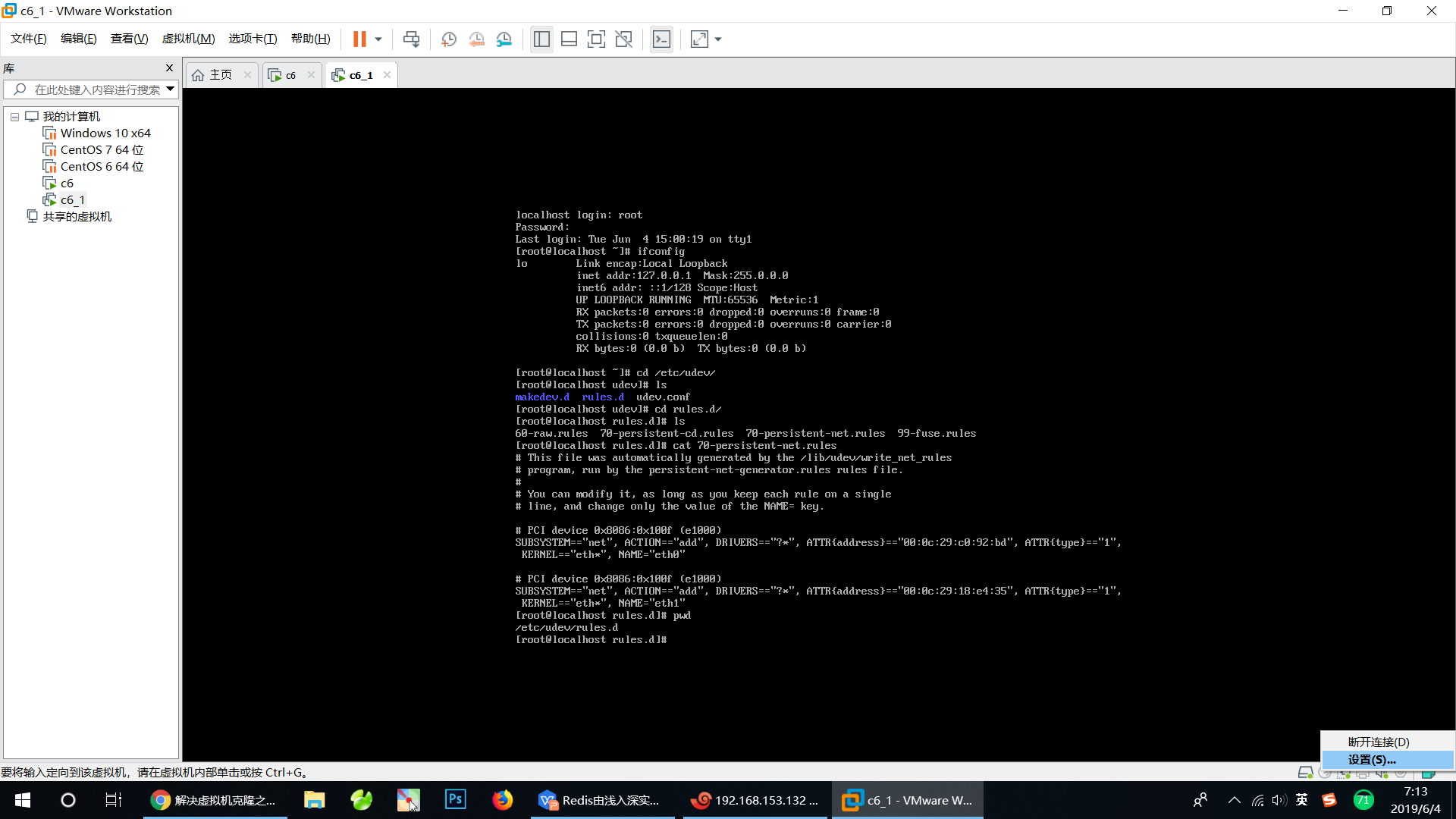Switch to the c6 tab
Viewport: 1456px width, 819px height.
[289, 75]
